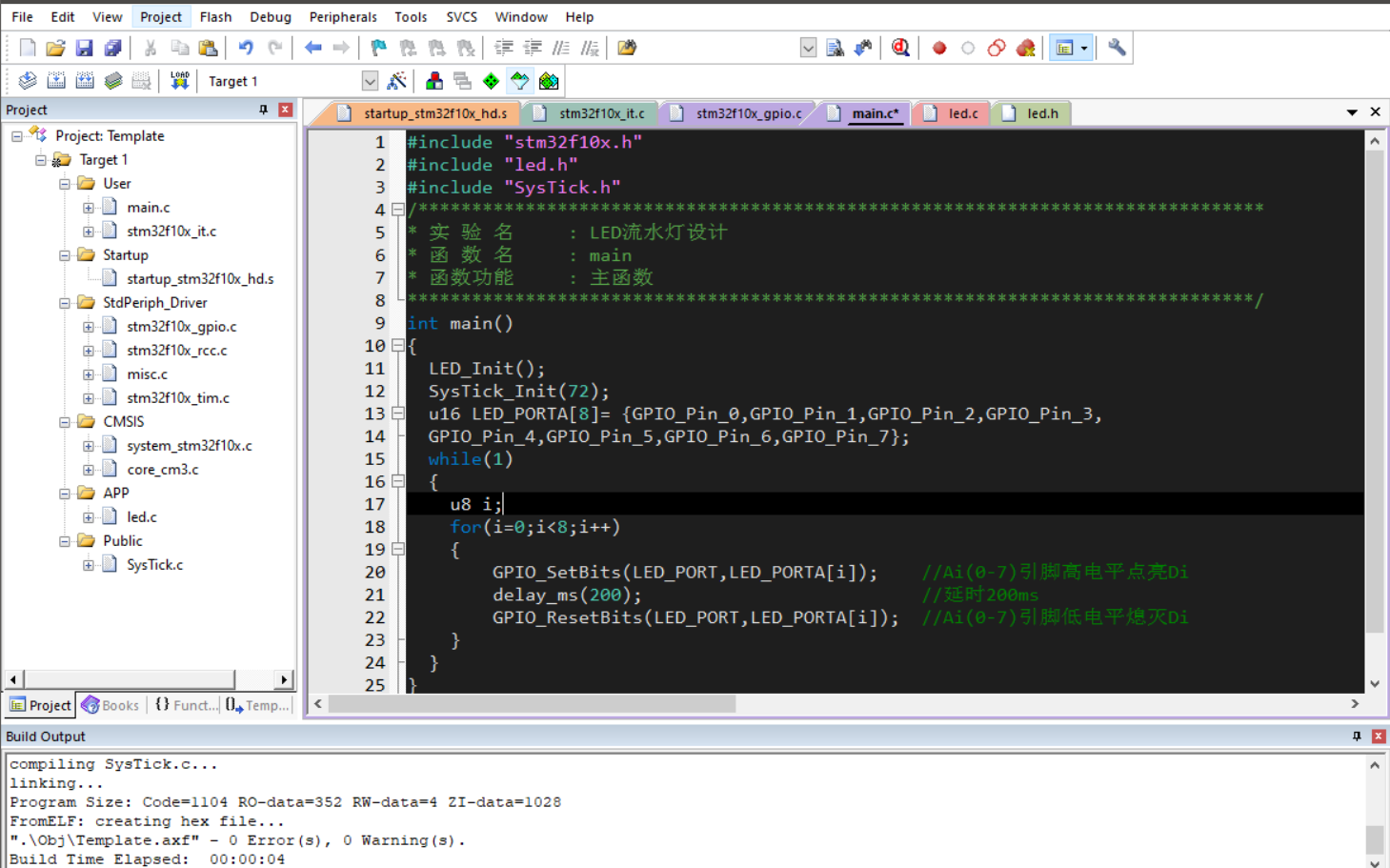Collapse the CMSIS group
The image size is (1390, 868).
[x=65, y=422]
